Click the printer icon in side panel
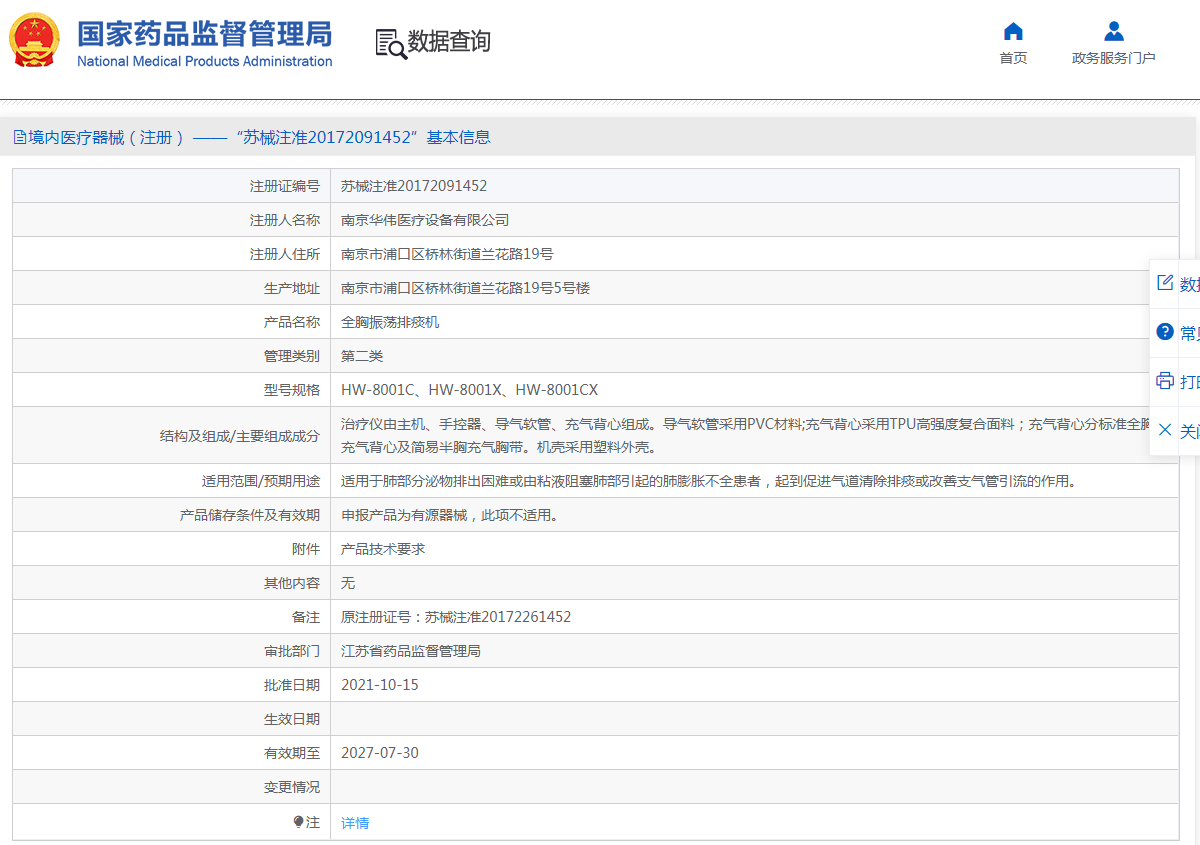This screenshot has height=845, width=1200. point(1165,381)
